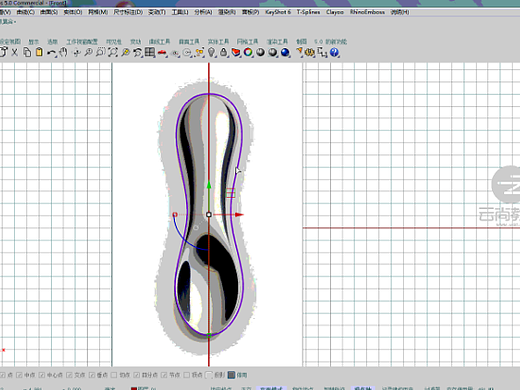Click the gumball blue rotation arc
This screenshot has height=390, width=520.
(185, 240)
